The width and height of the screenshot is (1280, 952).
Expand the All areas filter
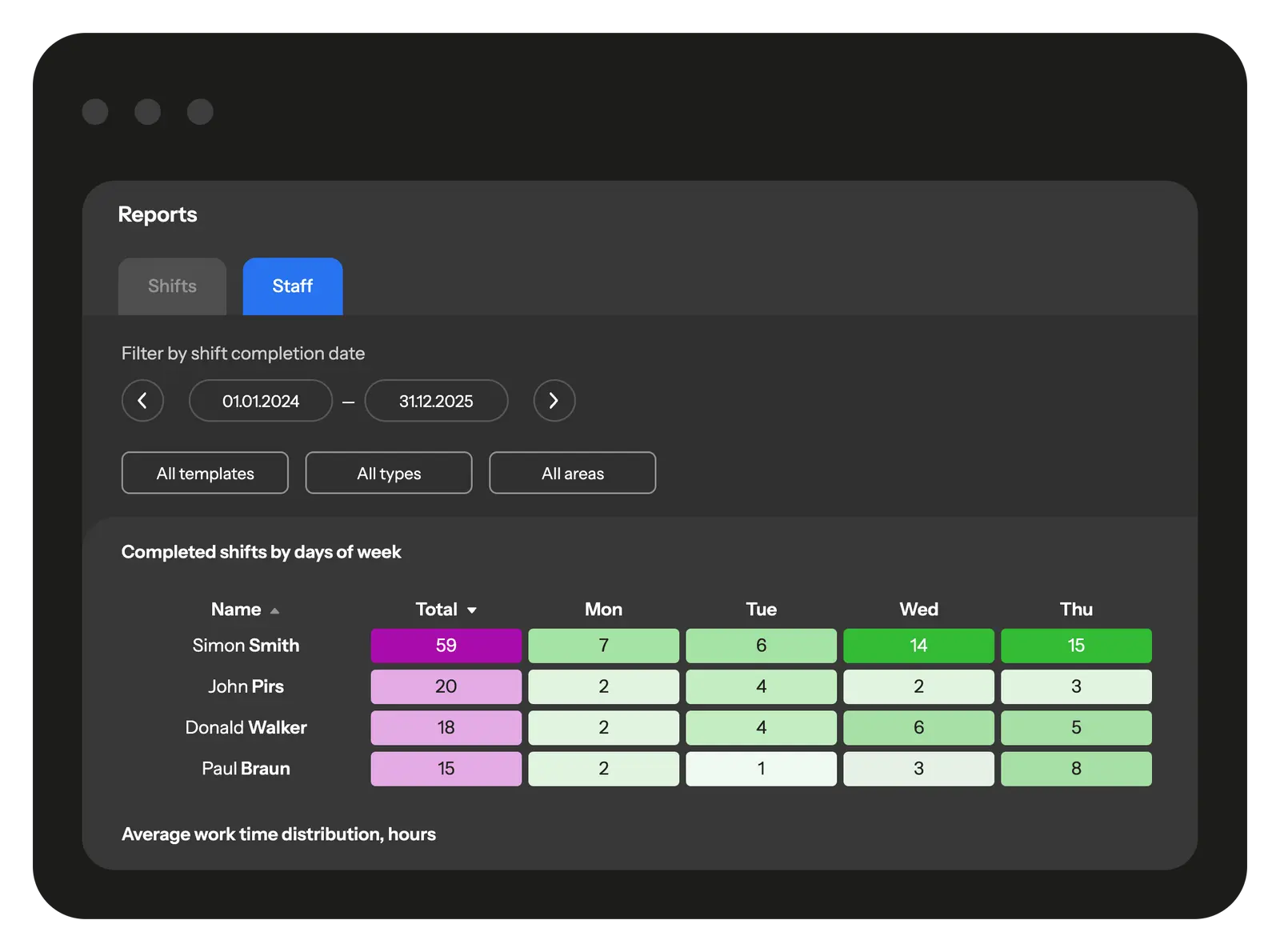pos(572,474)
